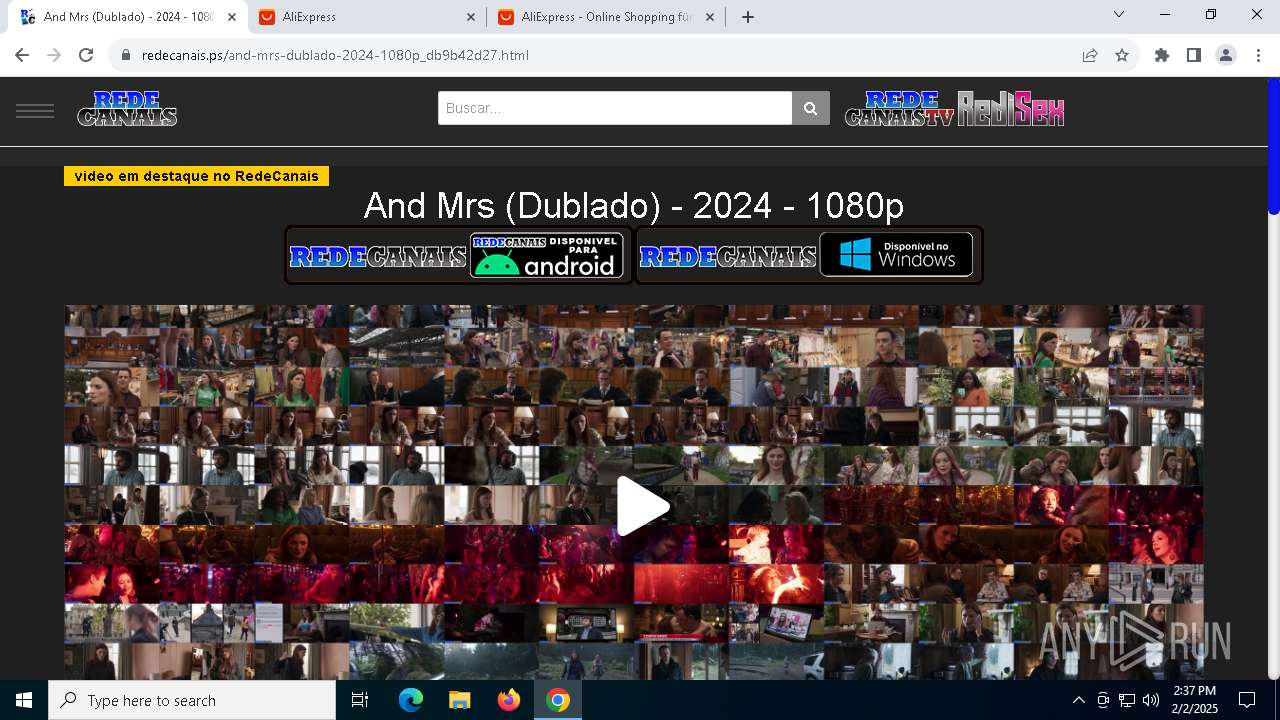This screenshot has width=1280, height=720.
Task: Play the And Mrs video
Action: click(x=641, y=507)
